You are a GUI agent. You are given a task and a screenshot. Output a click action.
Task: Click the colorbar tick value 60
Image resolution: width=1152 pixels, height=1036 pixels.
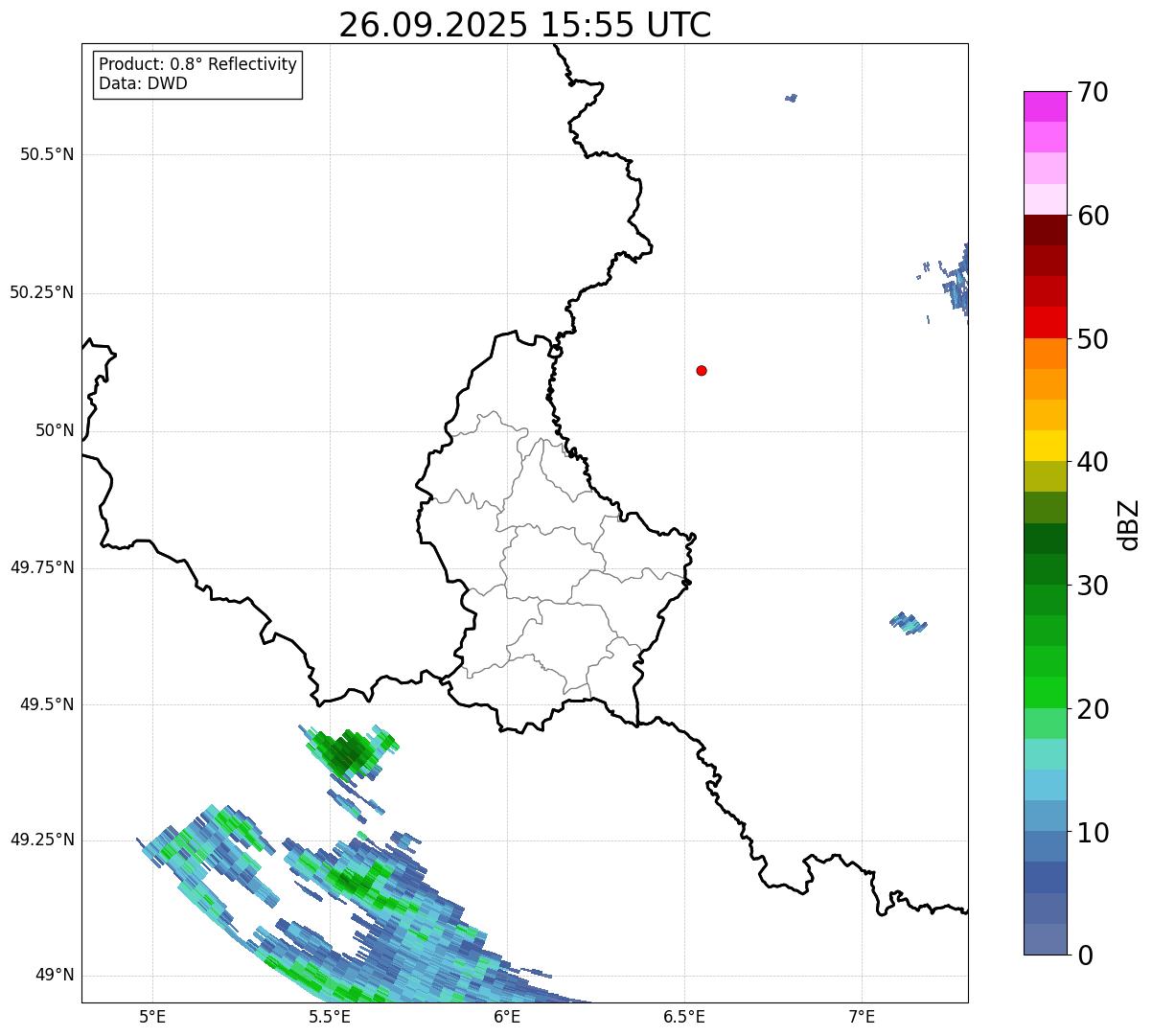[1093, 216]
